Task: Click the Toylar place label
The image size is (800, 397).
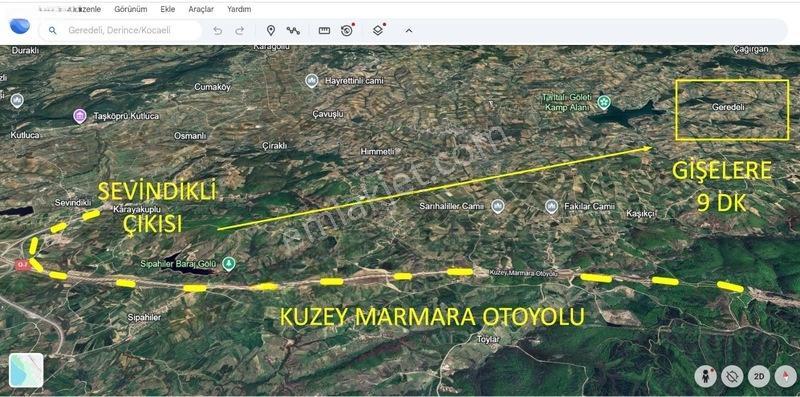Action: point(488,339)
